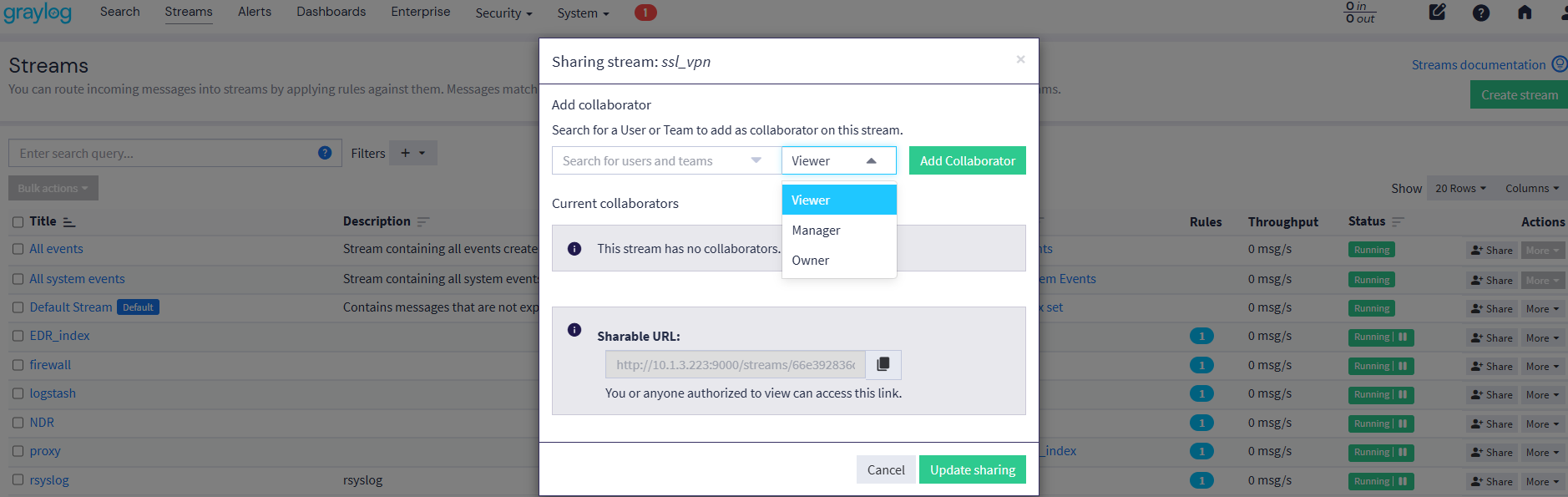1568x497 pixels.
Task: Switch to the Dashboards nav item
Action: pos(331,12)
